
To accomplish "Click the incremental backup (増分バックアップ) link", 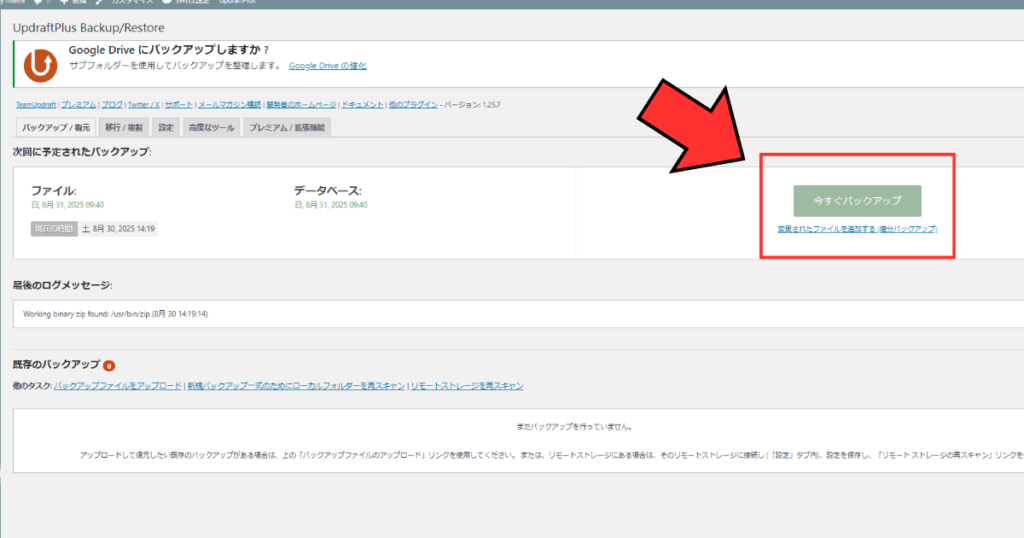I will (x=857, y=229).
